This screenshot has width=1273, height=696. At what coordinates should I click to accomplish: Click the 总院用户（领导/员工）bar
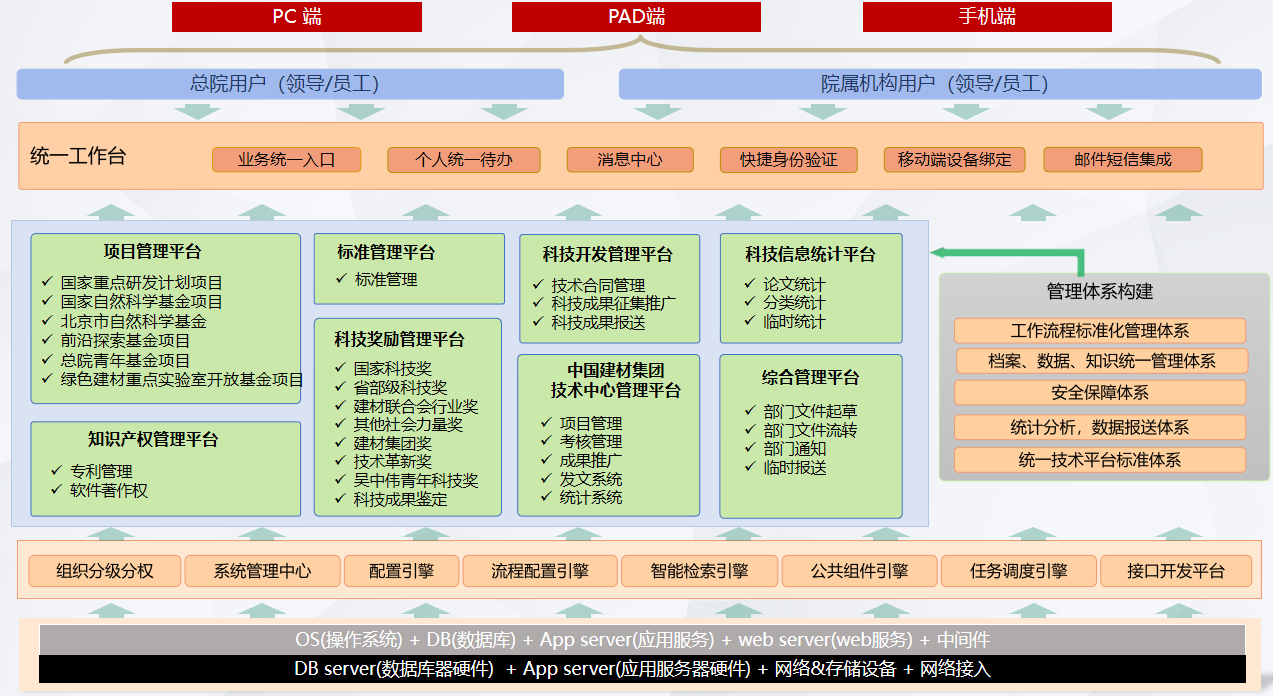coord(290,84)
